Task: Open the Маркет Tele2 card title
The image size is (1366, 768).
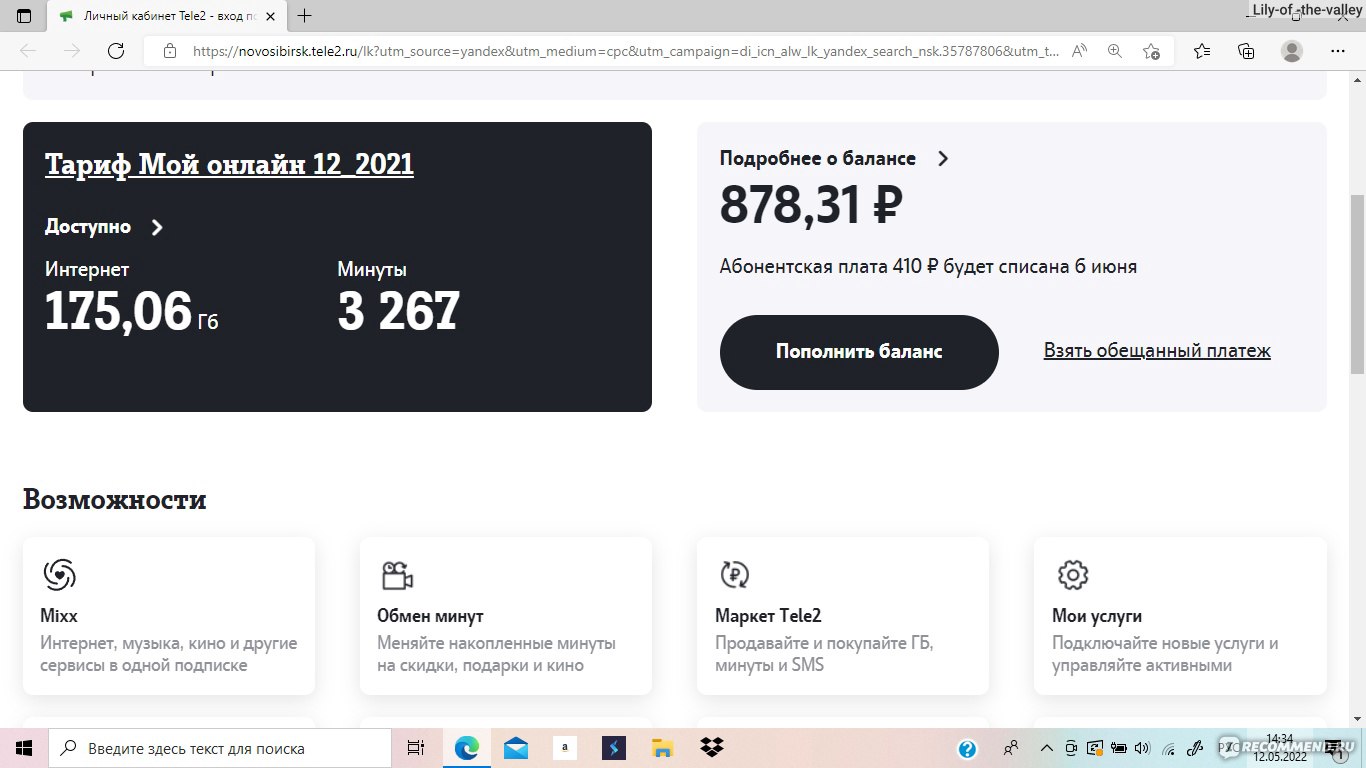Action: [x=768, y=616]
